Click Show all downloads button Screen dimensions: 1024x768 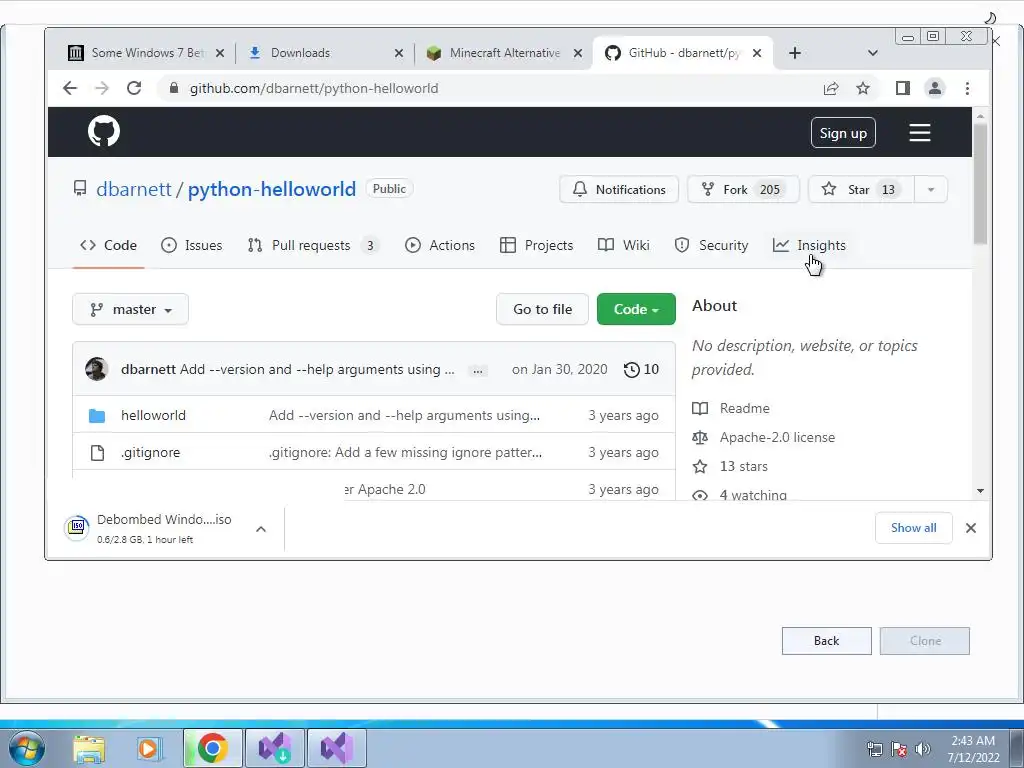pos(914,528)
